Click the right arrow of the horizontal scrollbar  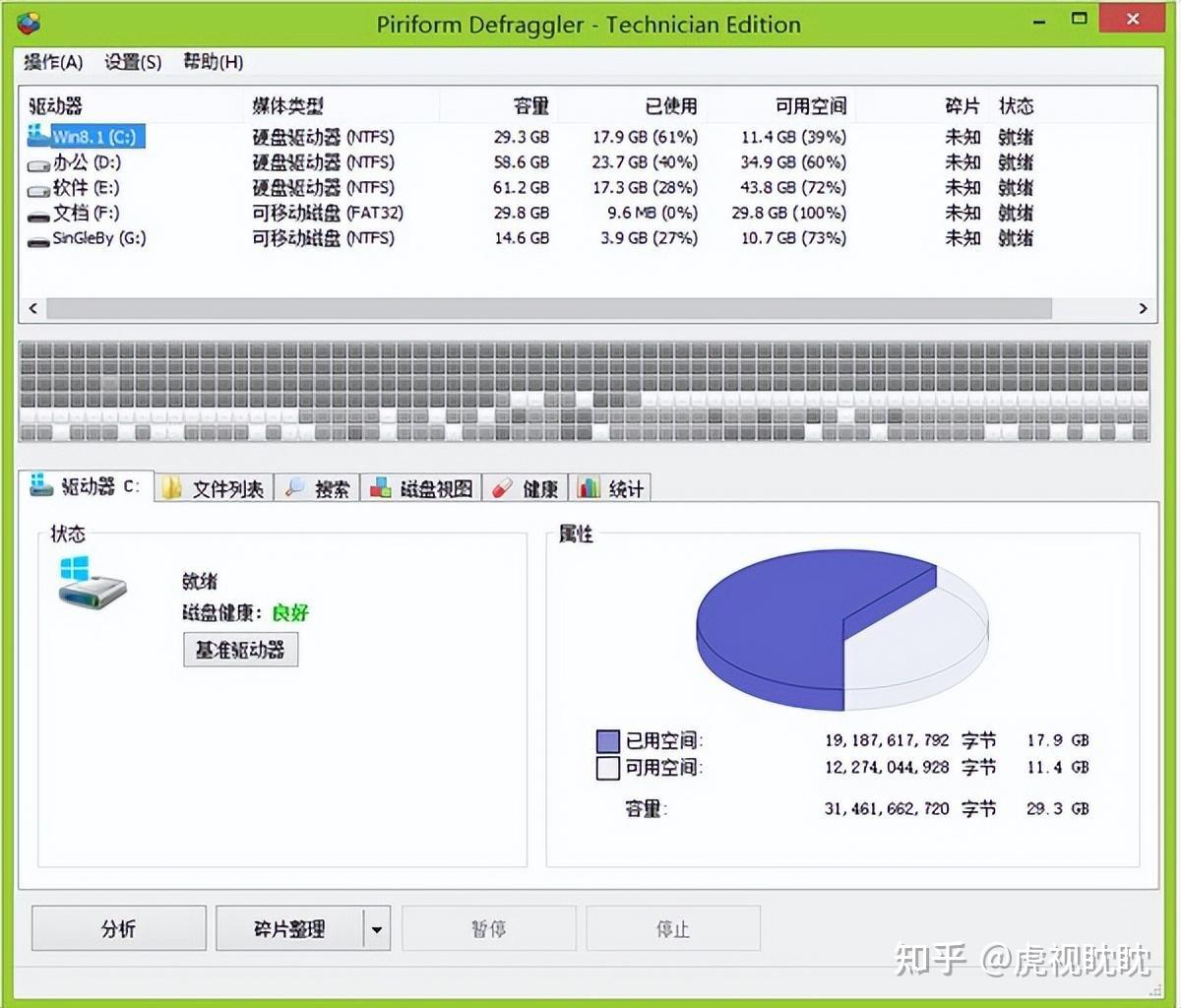(x=1143, y=308)
